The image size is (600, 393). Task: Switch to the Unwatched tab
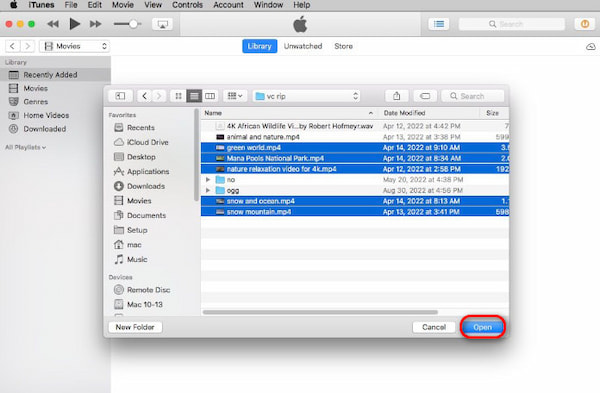pyautogui.click(x=303, y=46)
